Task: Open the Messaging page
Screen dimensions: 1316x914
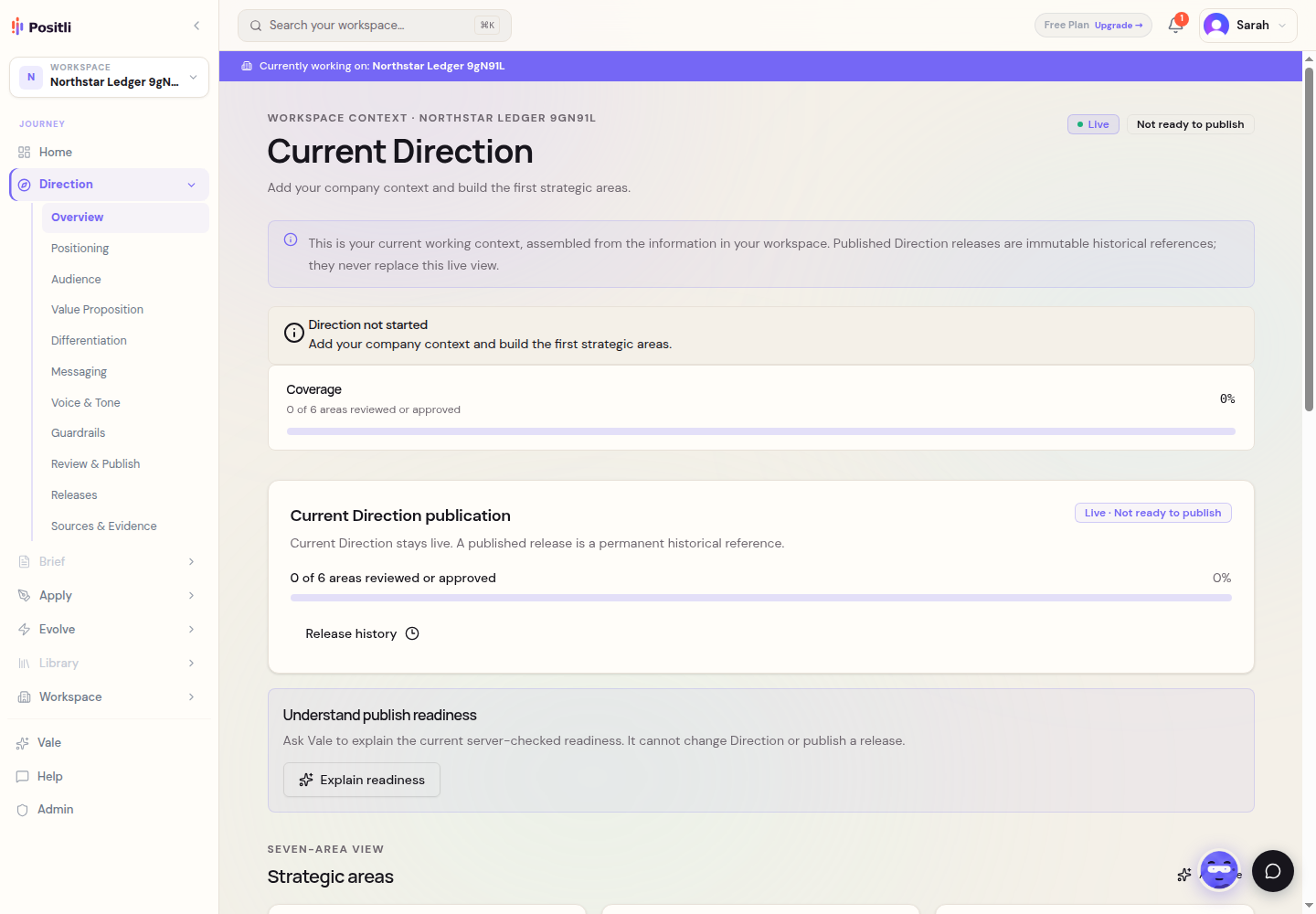Action: (125, 372)
